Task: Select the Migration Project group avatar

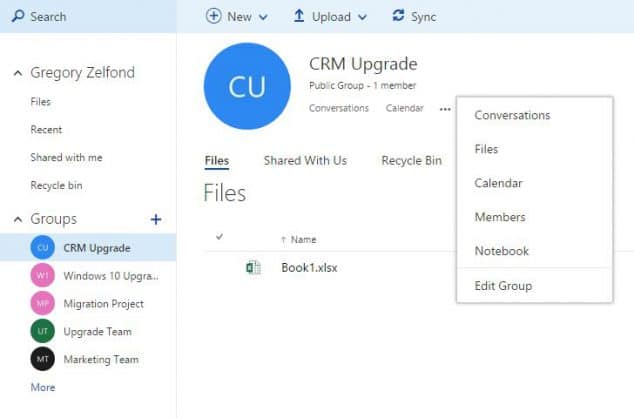Action: [x=42, y=303]
